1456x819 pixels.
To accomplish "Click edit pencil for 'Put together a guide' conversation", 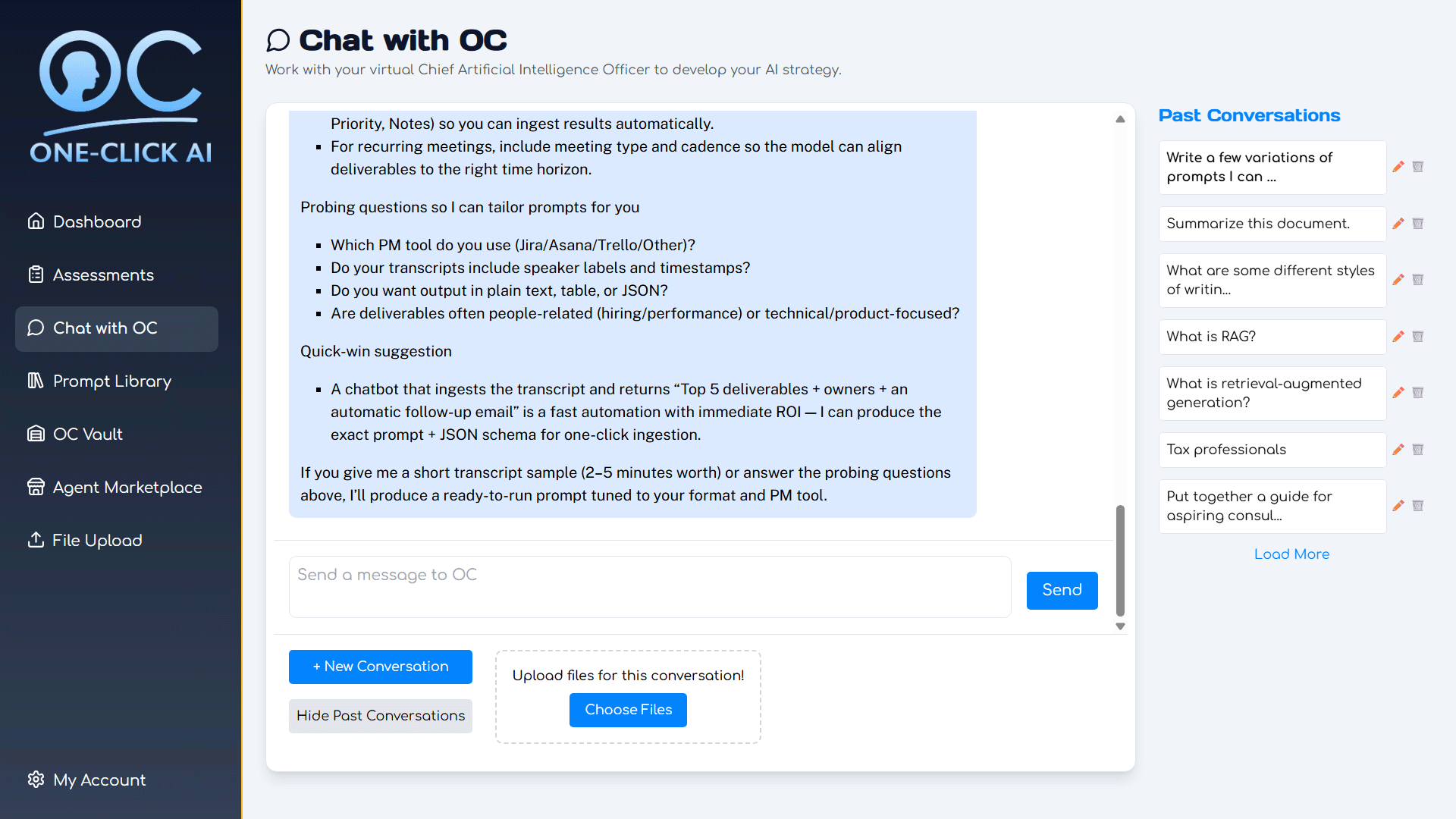I will pos(1398,506).
